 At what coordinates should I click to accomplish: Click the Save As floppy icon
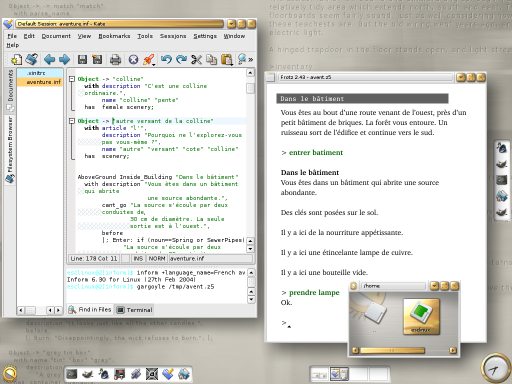[x=97, y=60]
